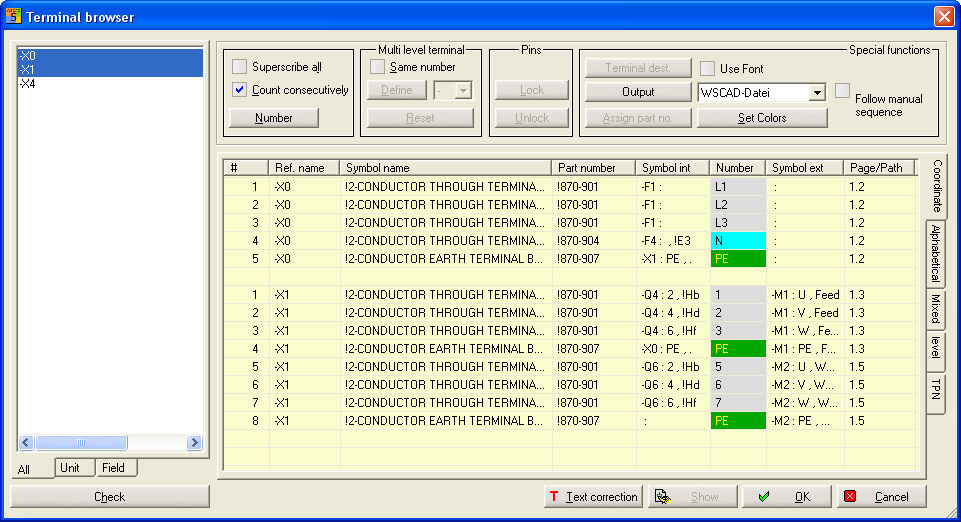Click the Number button
961x522 pixels.
[x=273, y=118]
